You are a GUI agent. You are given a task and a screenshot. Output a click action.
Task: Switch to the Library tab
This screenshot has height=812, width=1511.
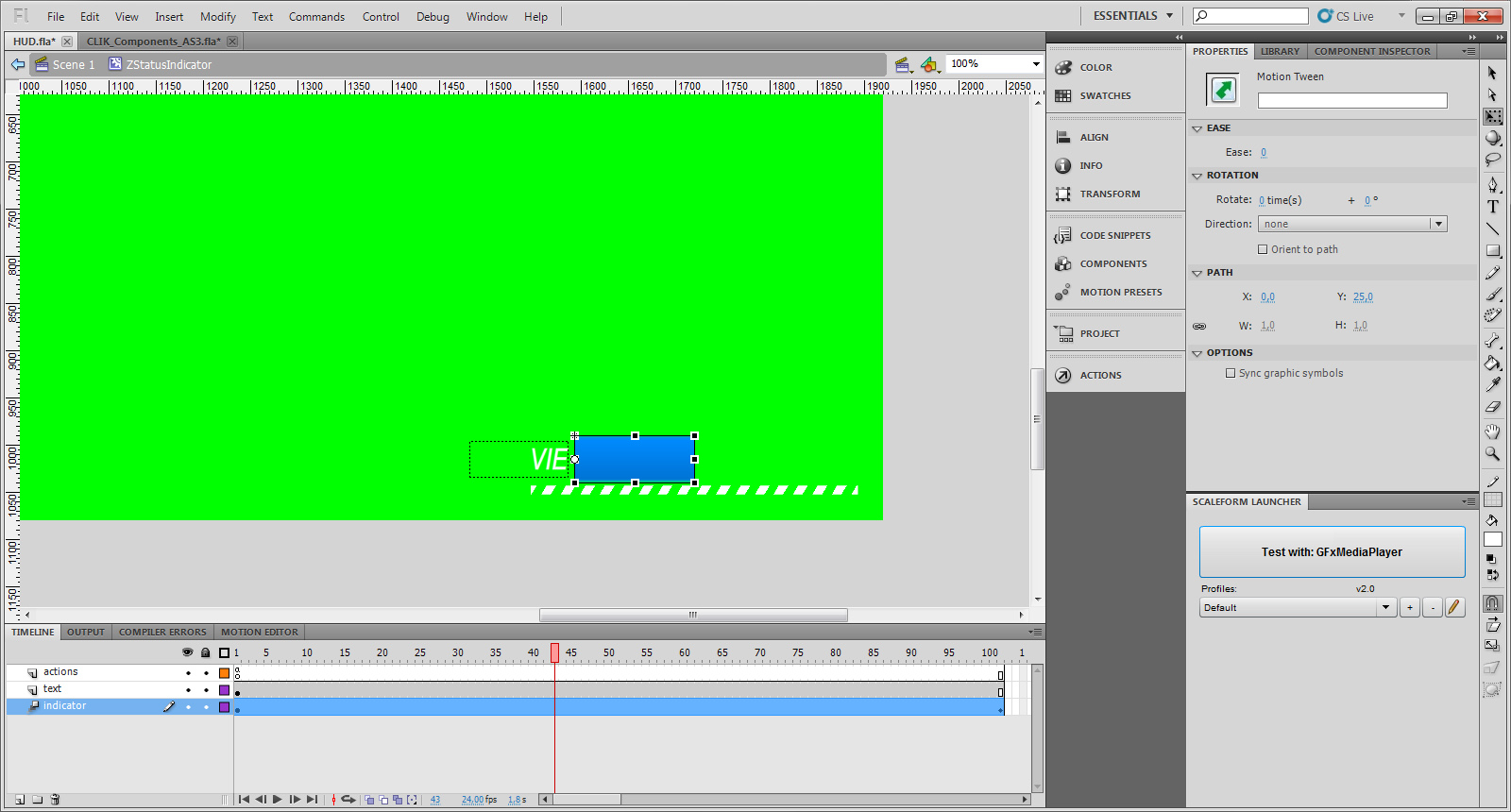(x=1280, y=52)
